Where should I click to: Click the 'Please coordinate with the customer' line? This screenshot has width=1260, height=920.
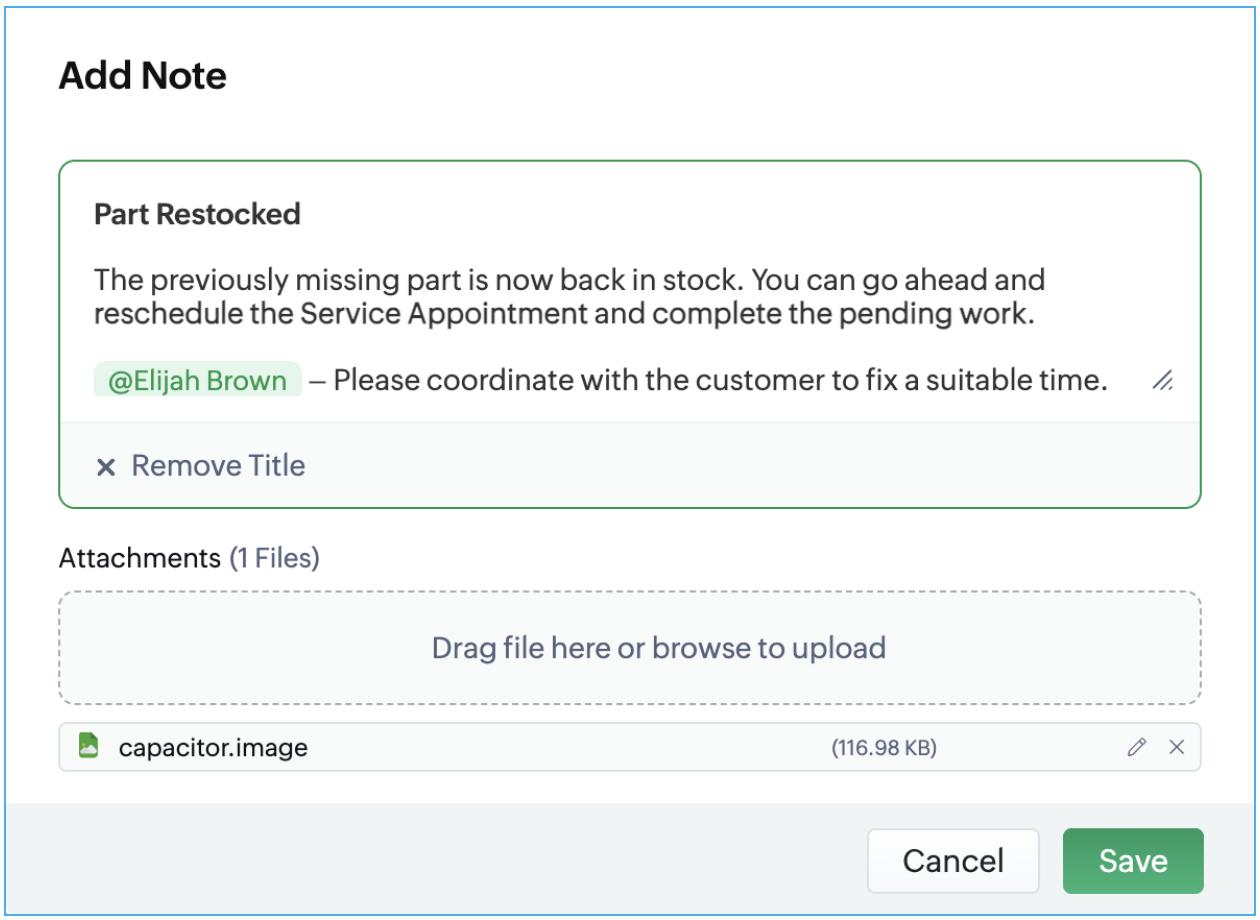coord(720,381)
